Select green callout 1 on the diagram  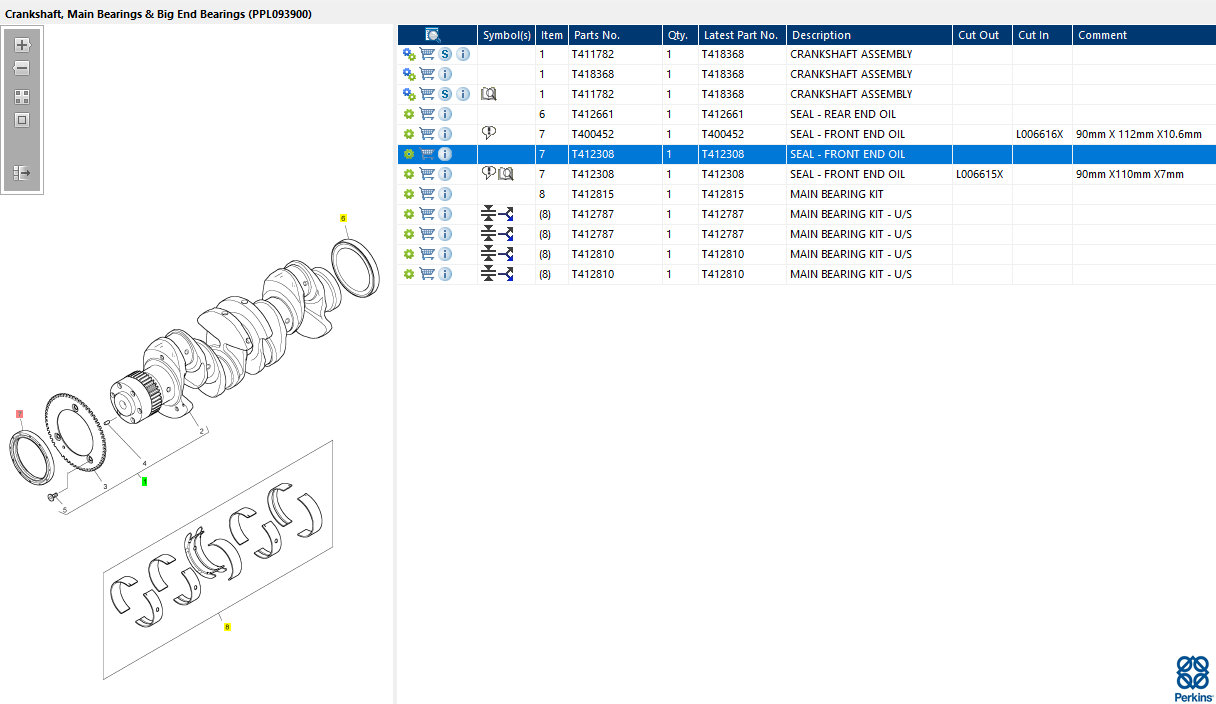145,481
